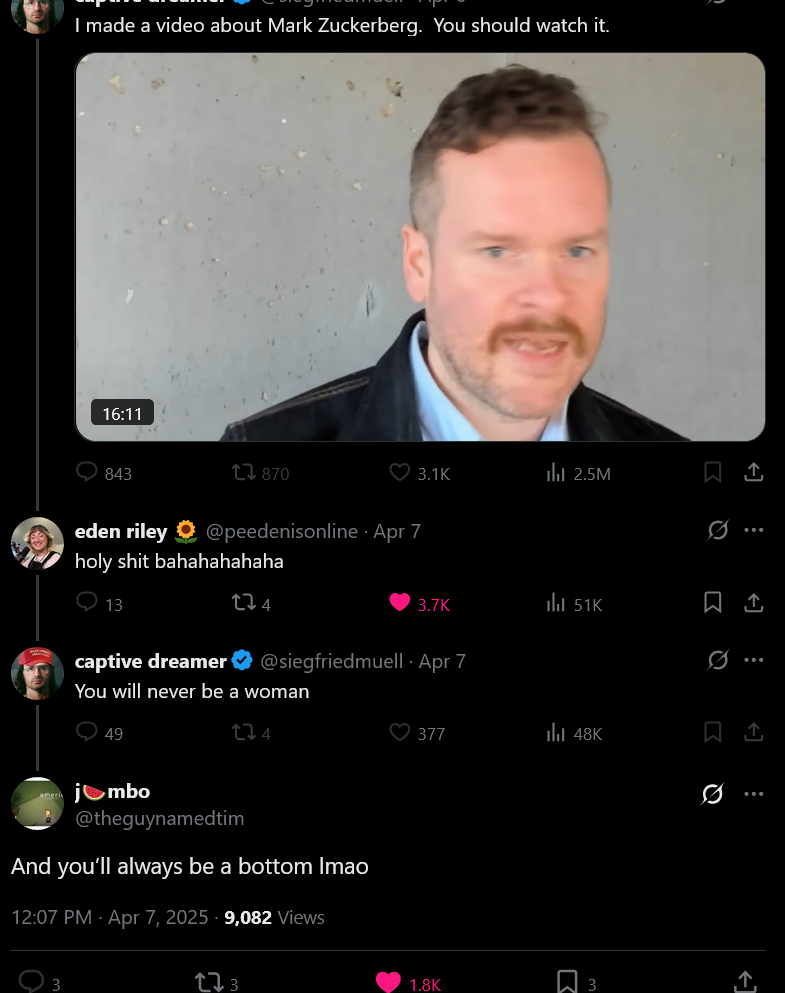This screenshot has height=993, width=785.
Task: Open more options on eden riley's reply
Action: 753,530
